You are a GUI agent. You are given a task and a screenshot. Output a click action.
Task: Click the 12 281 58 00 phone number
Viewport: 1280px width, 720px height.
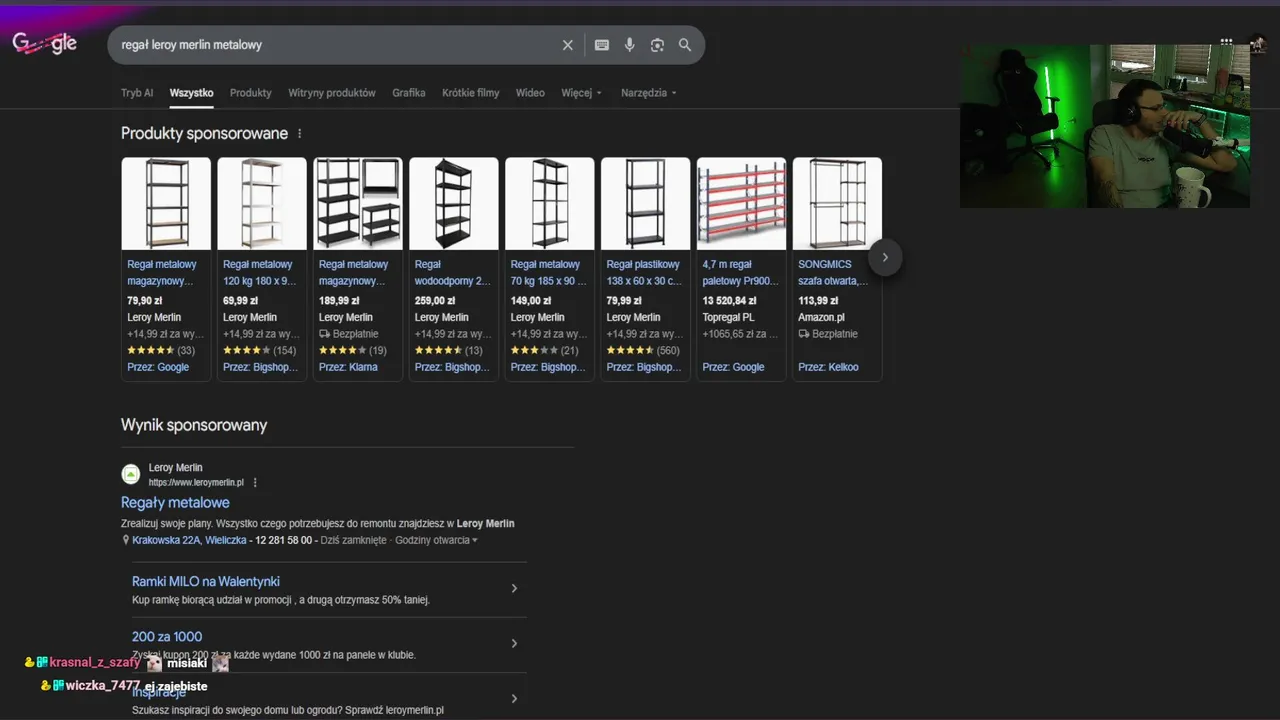(284, 540)
